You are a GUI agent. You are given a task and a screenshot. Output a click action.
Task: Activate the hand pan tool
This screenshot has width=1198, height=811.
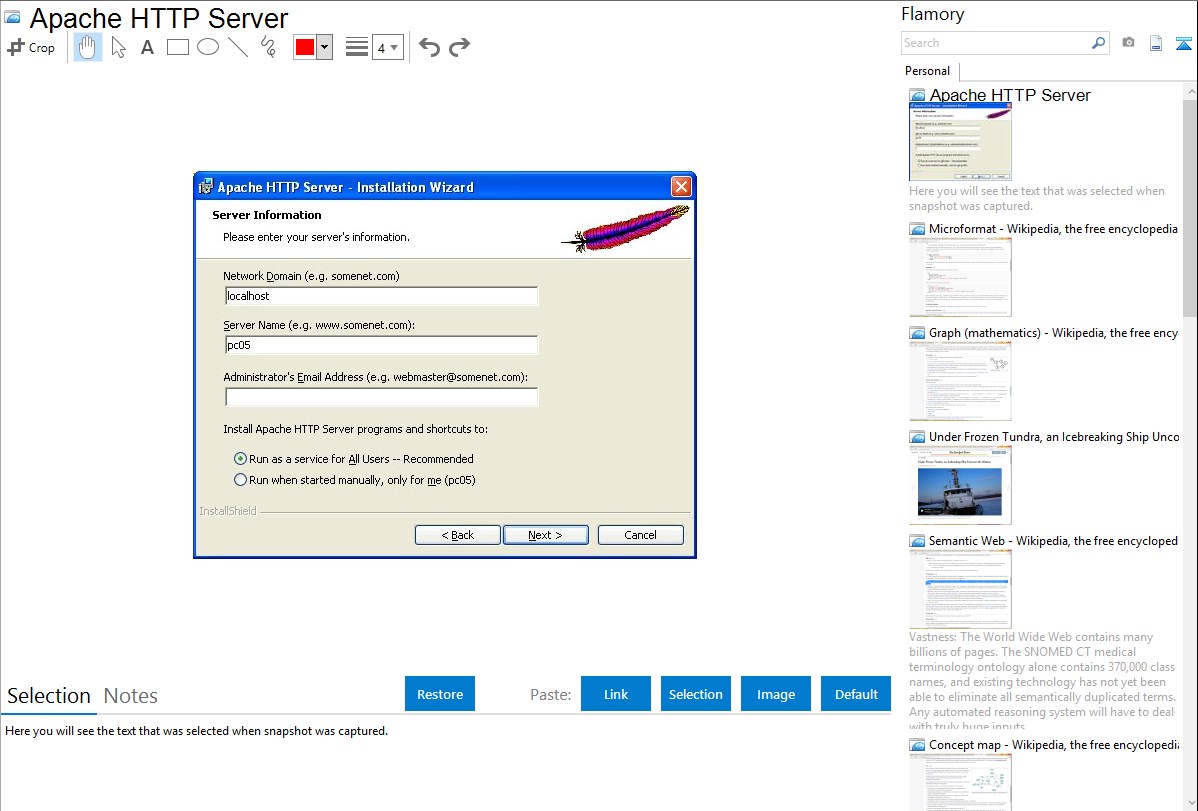[87, 47]
